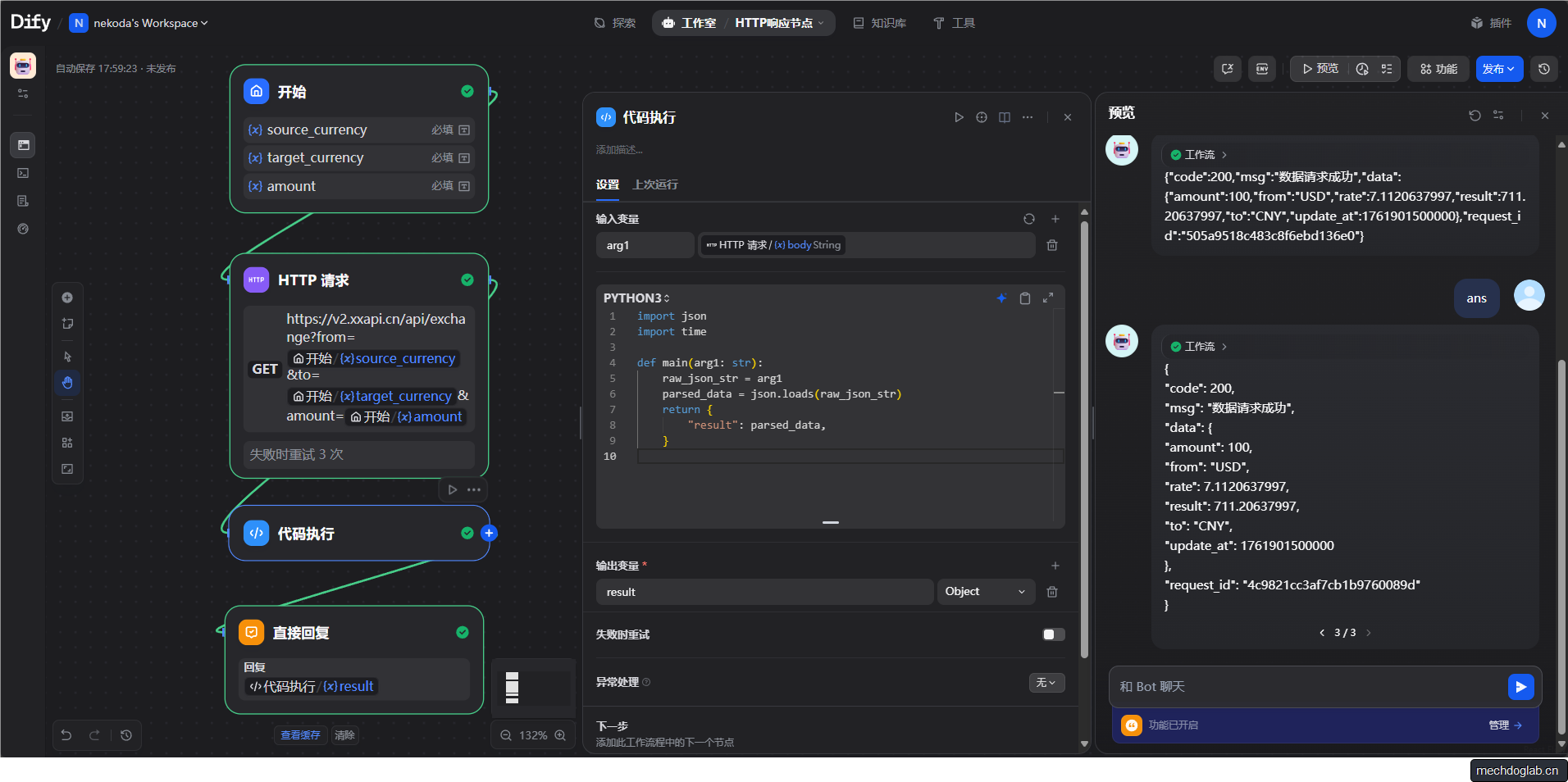This screenshot has width=1568, height=782.
Task: Delete the arg1 input variable
Action: (1052, 245)
